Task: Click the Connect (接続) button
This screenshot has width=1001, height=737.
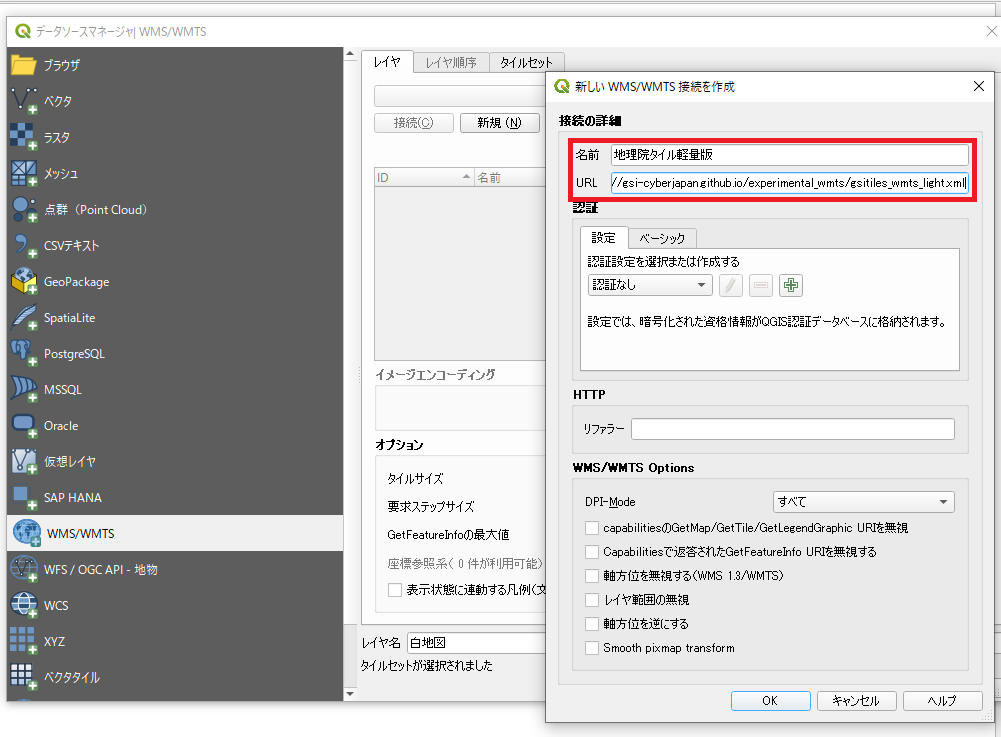Action: (x=414, y=123)
